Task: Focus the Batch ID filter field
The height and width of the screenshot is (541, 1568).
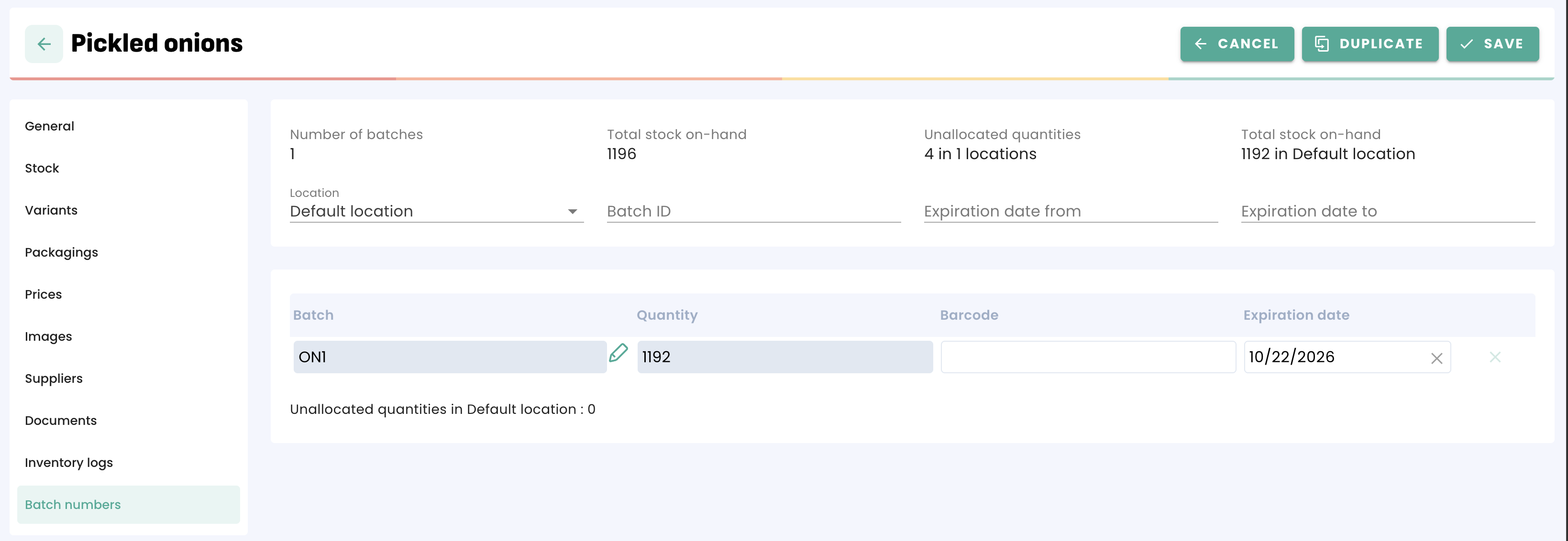Action: pos(753,211)
